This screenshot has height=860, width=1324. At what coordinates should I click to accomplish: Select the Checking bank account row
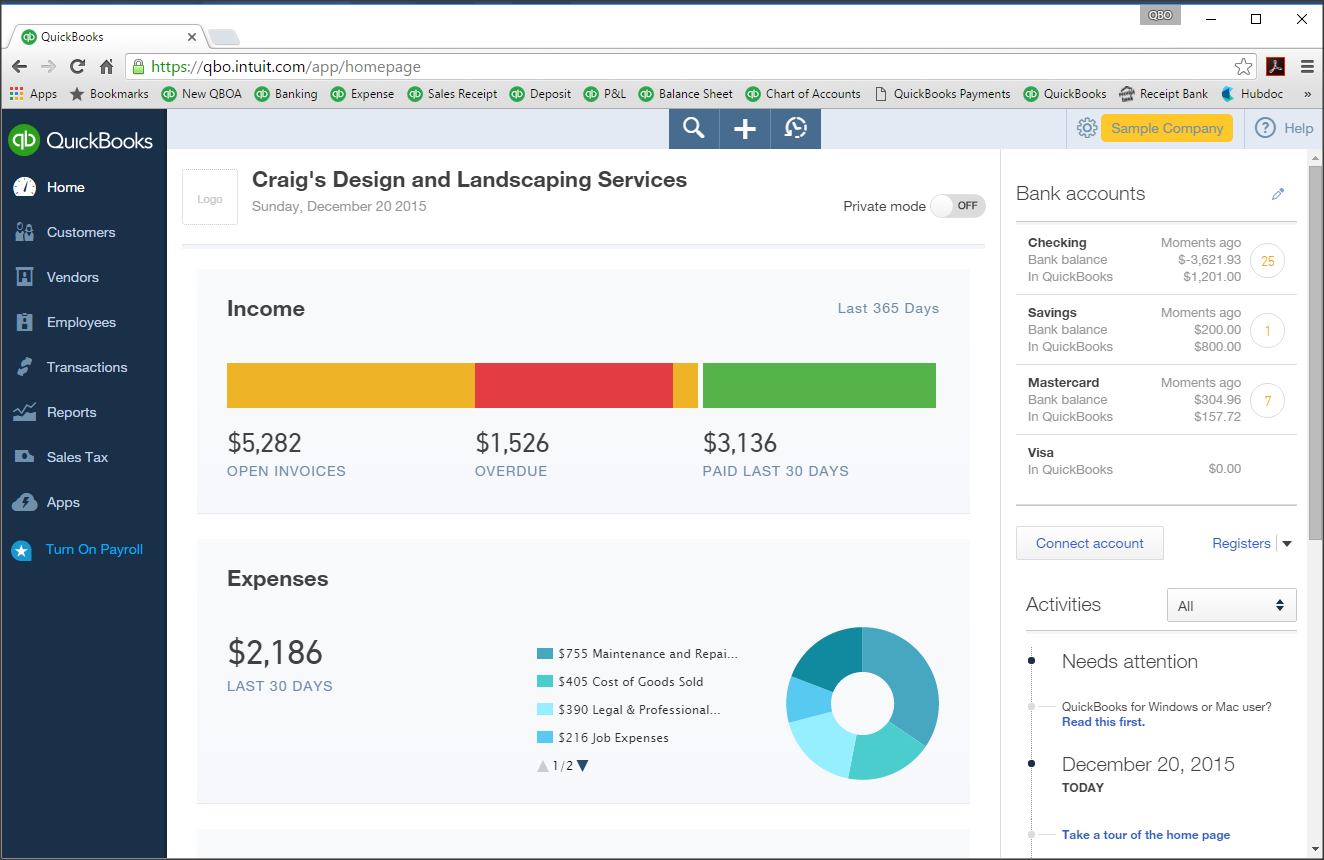click(1156, 260)
